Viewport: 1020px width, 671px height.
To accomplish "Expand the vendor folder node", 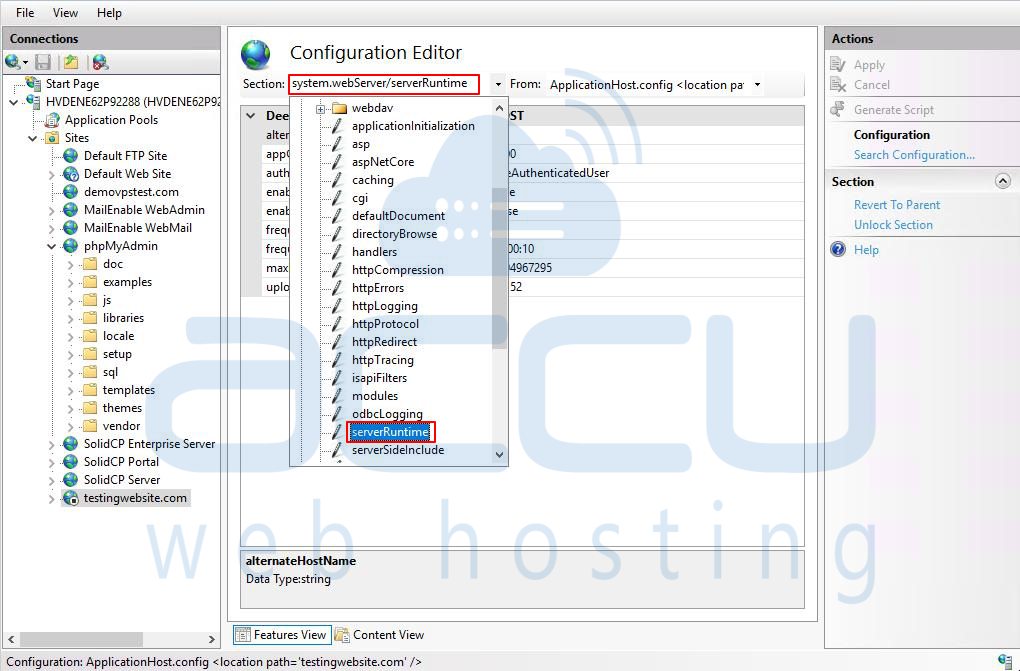I will coord(70,426).
